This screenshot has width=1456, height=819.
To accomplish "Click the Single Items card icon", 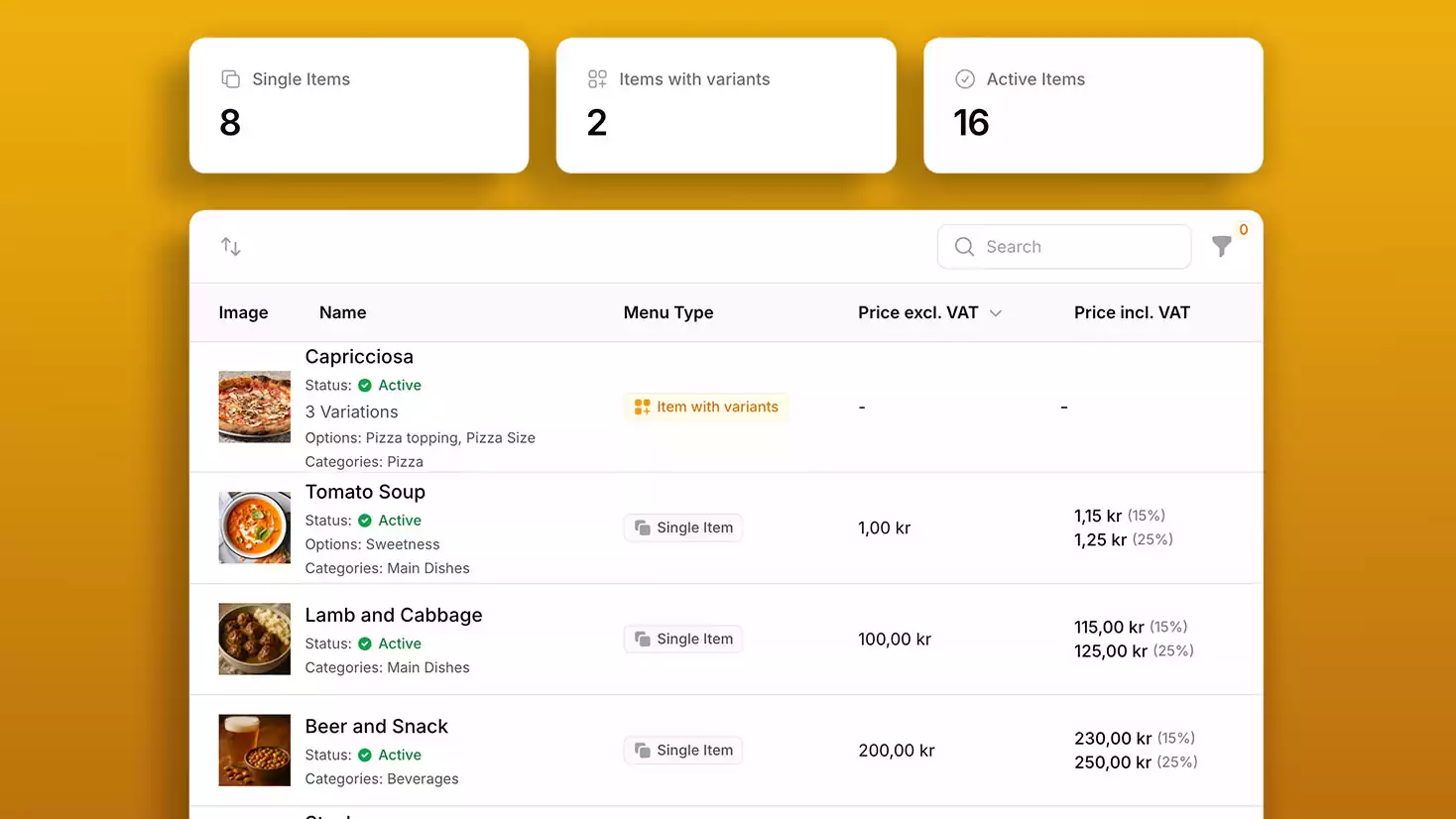I will click(x=230, y=79).
